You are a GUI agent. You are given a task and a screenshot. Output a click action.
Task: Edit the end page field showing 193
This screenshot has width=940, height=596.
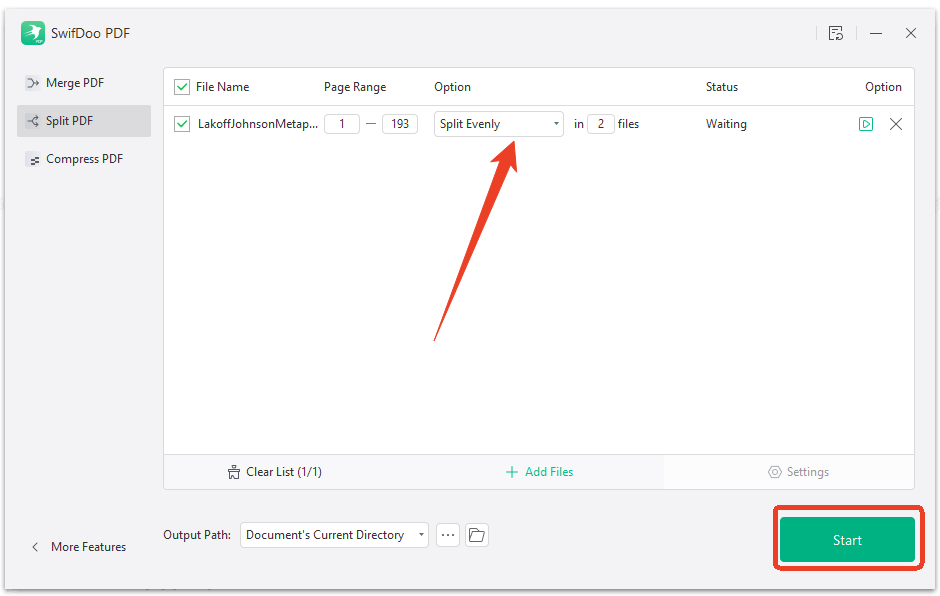(x=400, y=124)
